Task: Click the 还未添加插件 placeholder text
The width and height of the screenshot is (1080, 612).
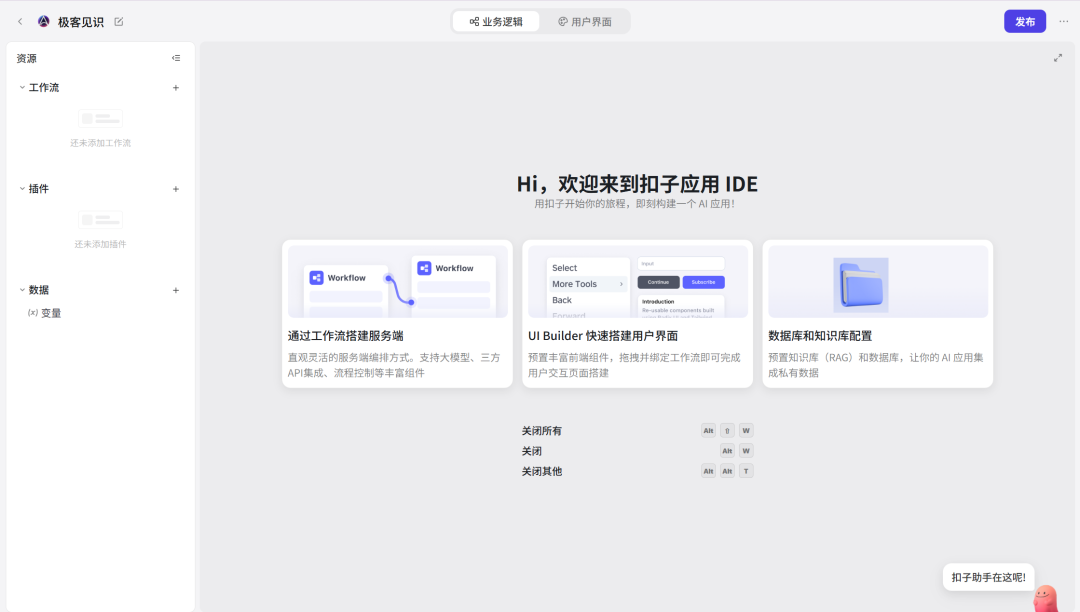Action: pyautogui.click(x=101, y=244)
